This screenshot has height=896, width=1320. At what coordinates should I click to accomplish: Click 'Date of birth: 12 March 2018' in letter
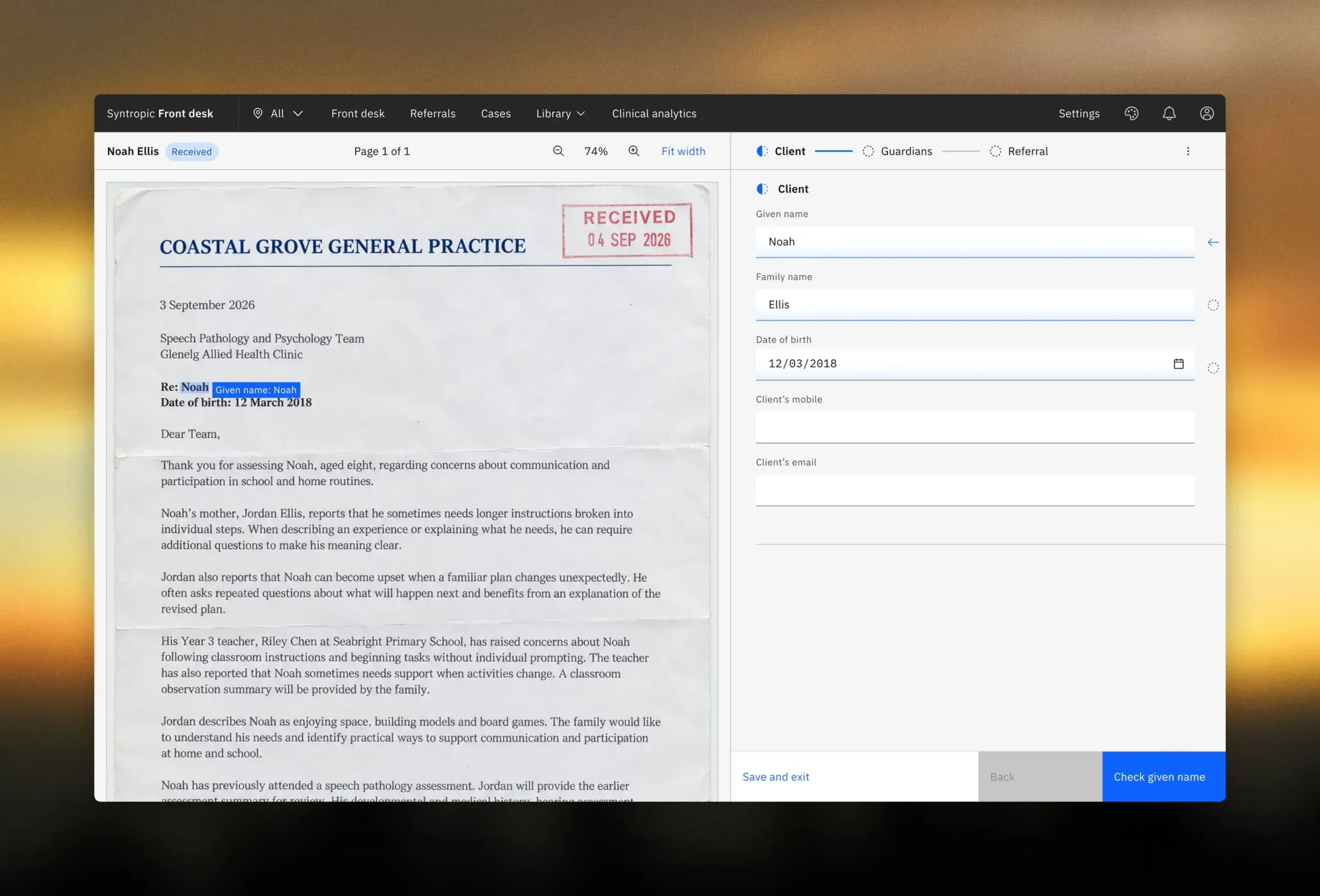point(237,402)
